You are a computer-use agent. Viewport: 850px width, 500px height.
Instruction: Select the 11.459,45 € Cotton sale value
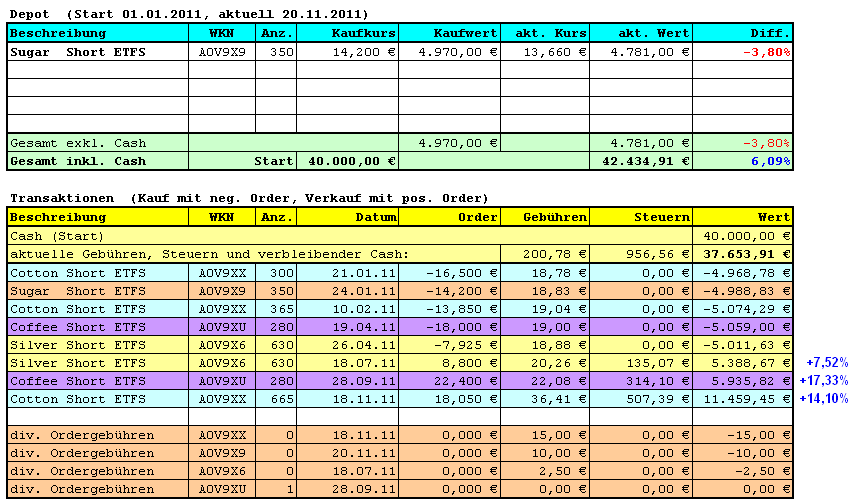742,399
